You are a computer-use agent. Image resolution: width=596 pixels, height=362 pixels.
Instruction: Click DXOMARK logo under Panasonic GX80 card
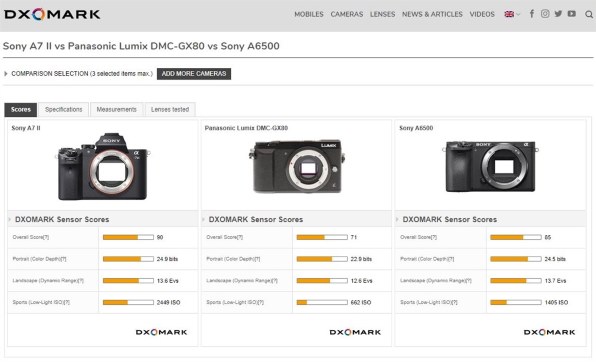click(x=355, y=332)
